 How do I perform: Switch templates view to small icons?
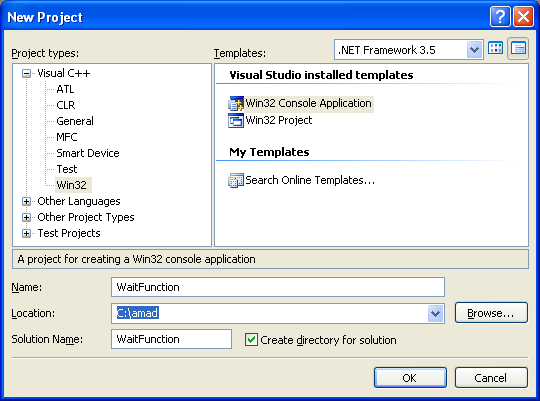pyautogui.click(x=518, y=49)
